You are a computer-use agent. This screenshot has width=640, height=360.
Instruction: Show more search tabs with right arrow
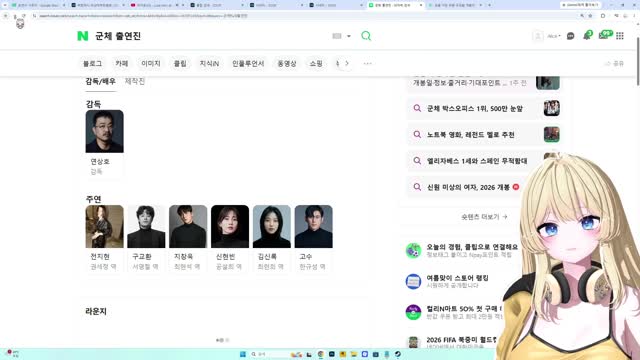coord(347,63)
